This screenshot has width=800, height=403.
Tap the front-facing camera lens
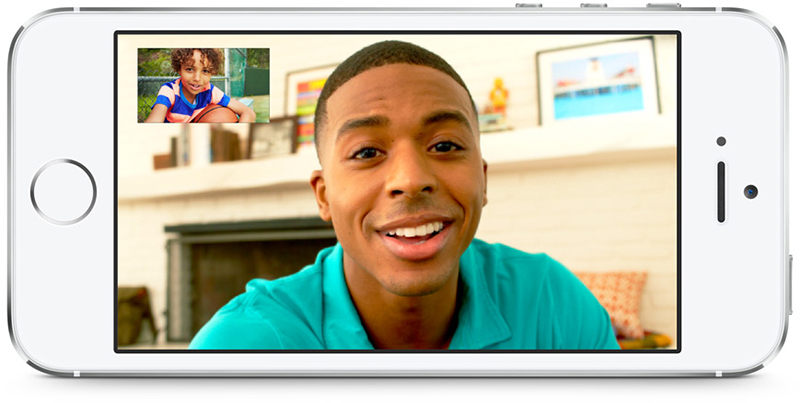[750, 191]
